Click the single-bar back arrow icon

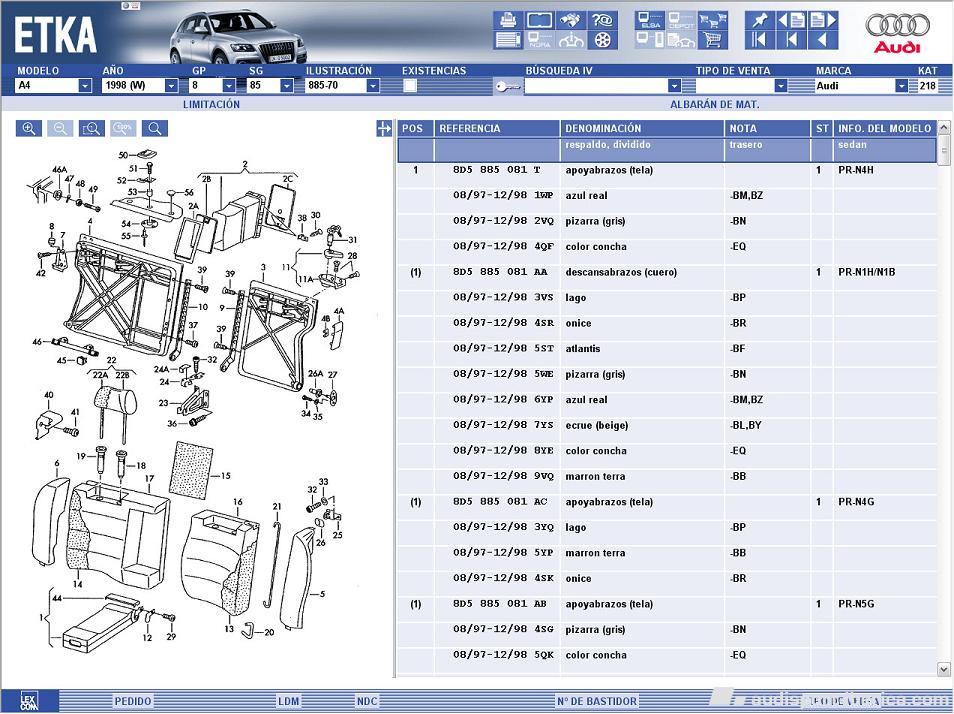(x=792, y=40)
